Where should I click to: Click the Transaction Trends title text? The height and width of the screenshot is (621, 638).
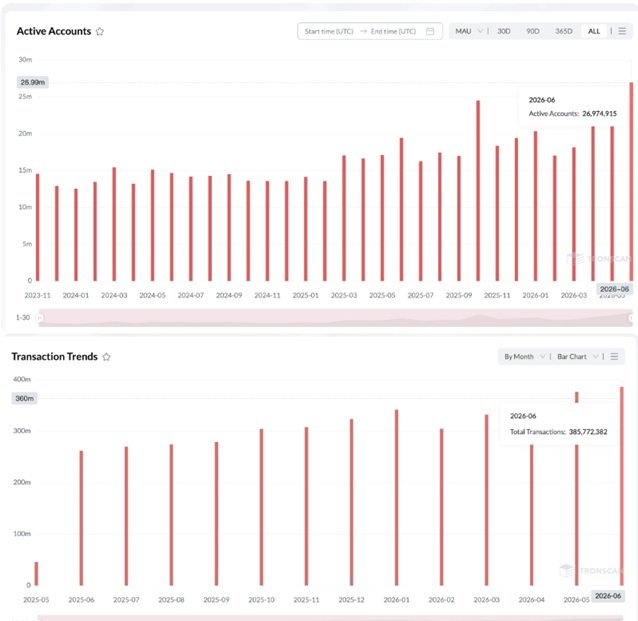(55, 356)
